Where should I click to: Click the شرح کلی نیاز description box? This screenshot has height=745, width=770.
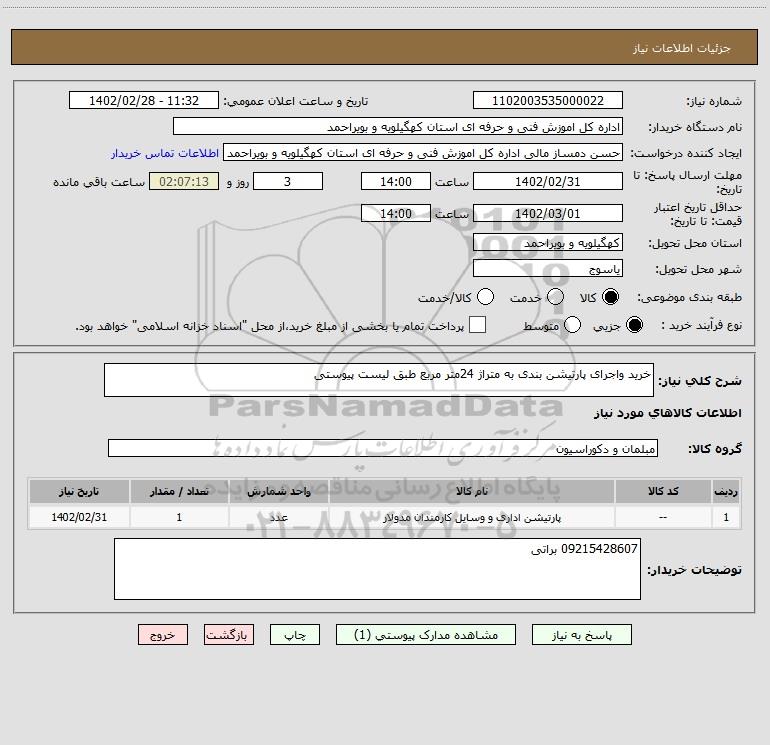pos(379,380)
